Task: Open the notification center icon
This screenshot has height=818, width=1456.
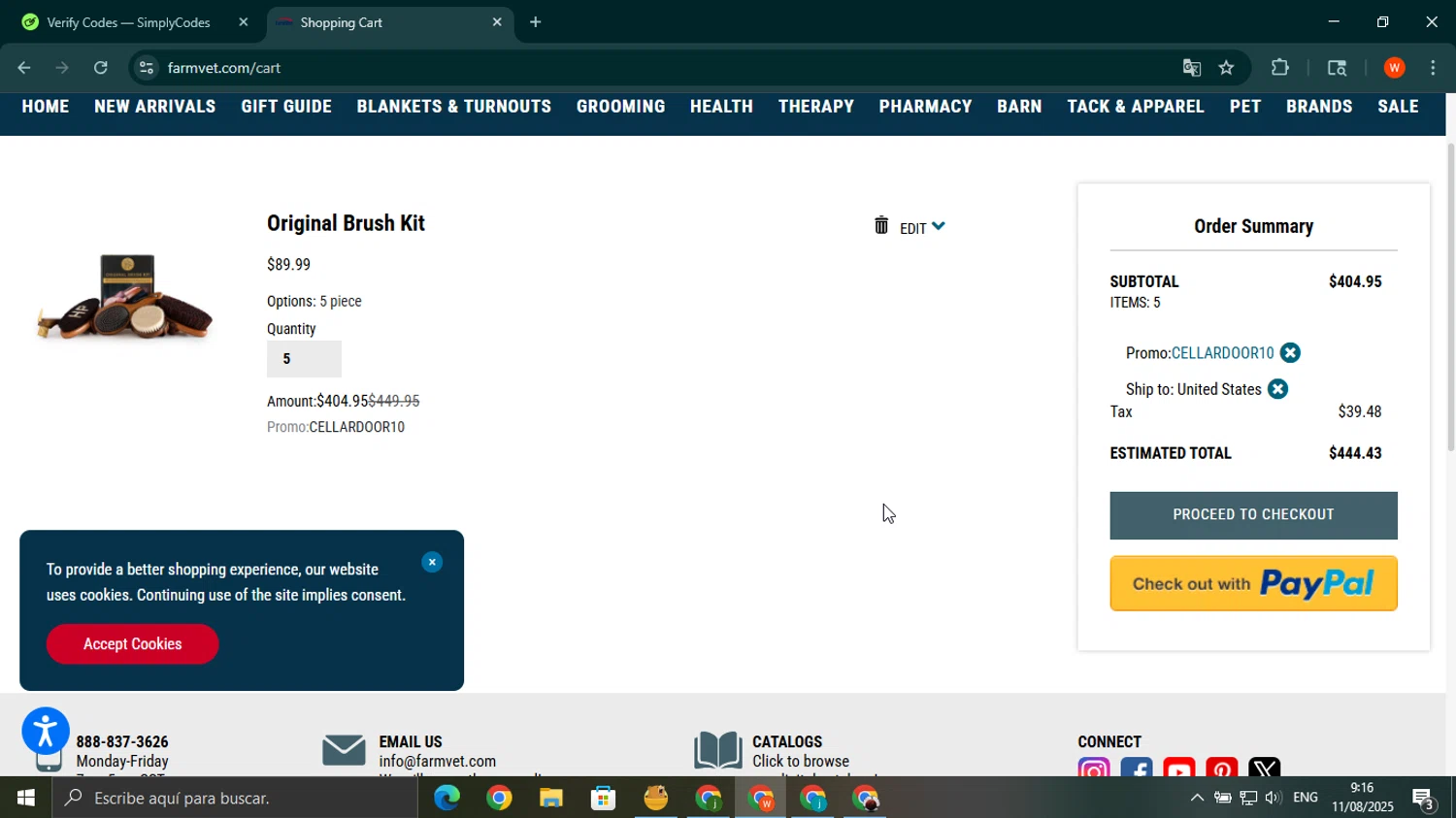Action: pyautogui.click(x=1424, y=799)
